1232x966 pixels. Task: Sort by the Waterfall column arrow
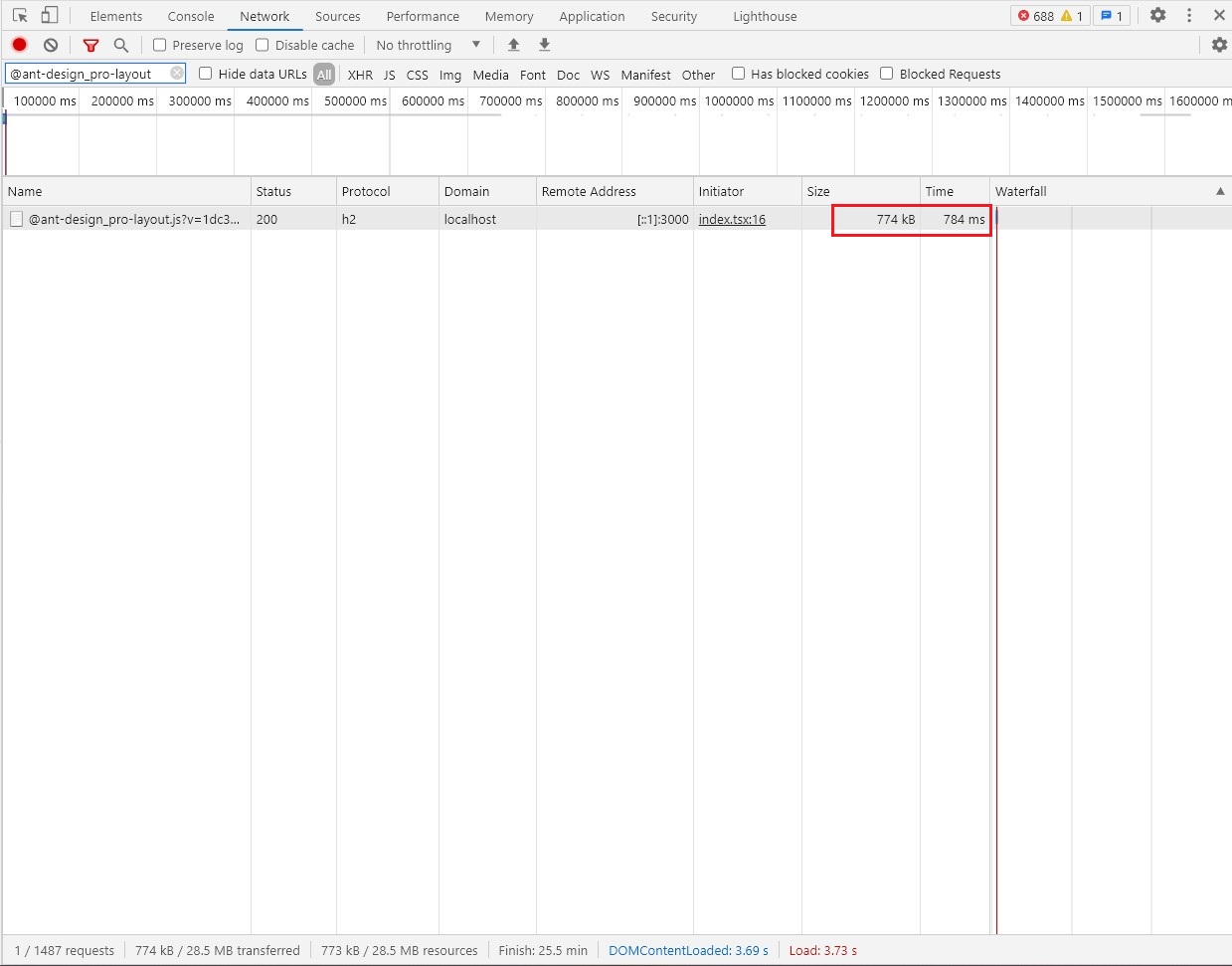pos(1220,191)
